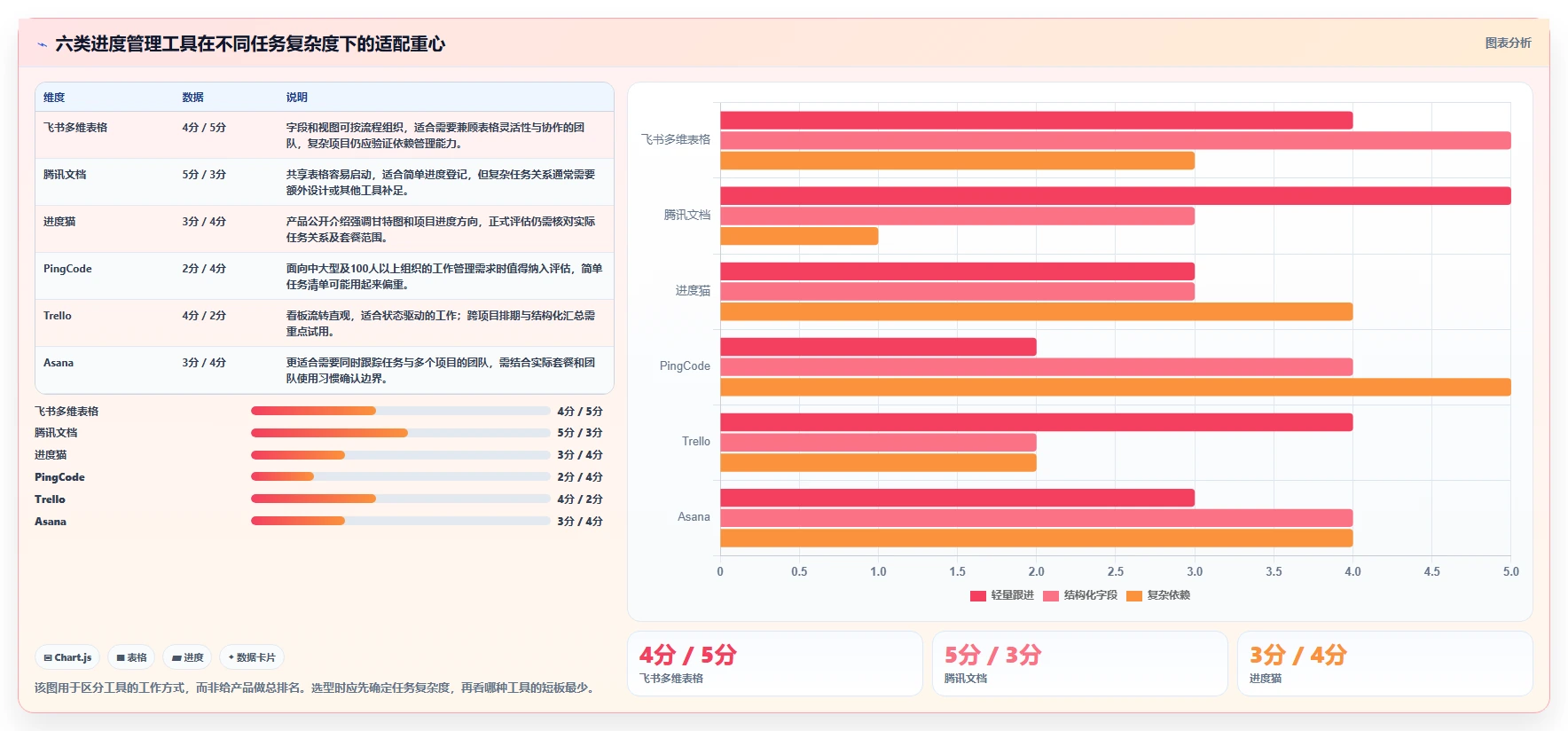This screenshot has width=1568, height=731.
Task: Click the Trello description starting 看板流转直观
Action: pyautogui.click(x=441, y=324)
